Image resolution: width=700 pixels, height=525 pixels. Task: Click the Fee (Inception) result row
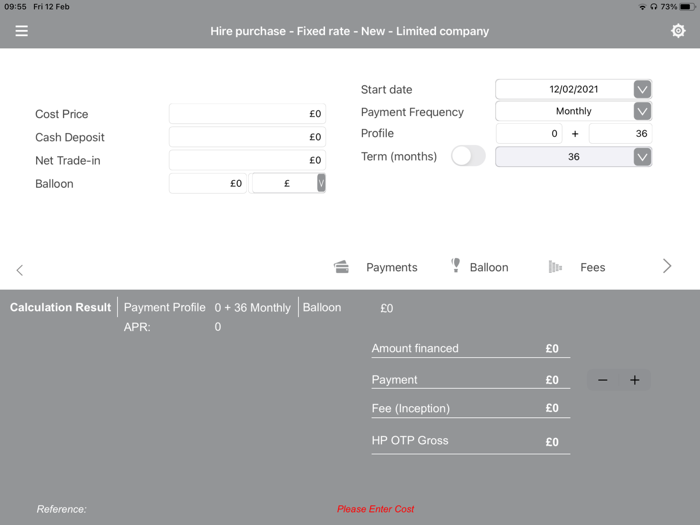tap(471, 408)
